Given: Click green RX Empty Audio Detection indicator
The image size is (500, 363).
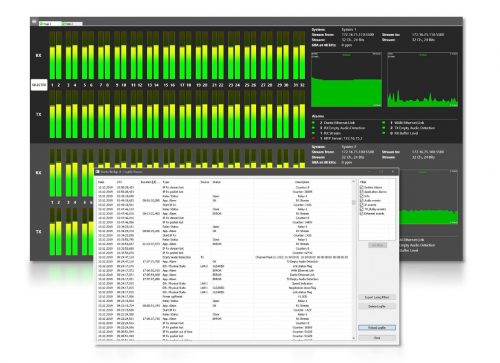Looking at the screenshot, I should 314,128.
